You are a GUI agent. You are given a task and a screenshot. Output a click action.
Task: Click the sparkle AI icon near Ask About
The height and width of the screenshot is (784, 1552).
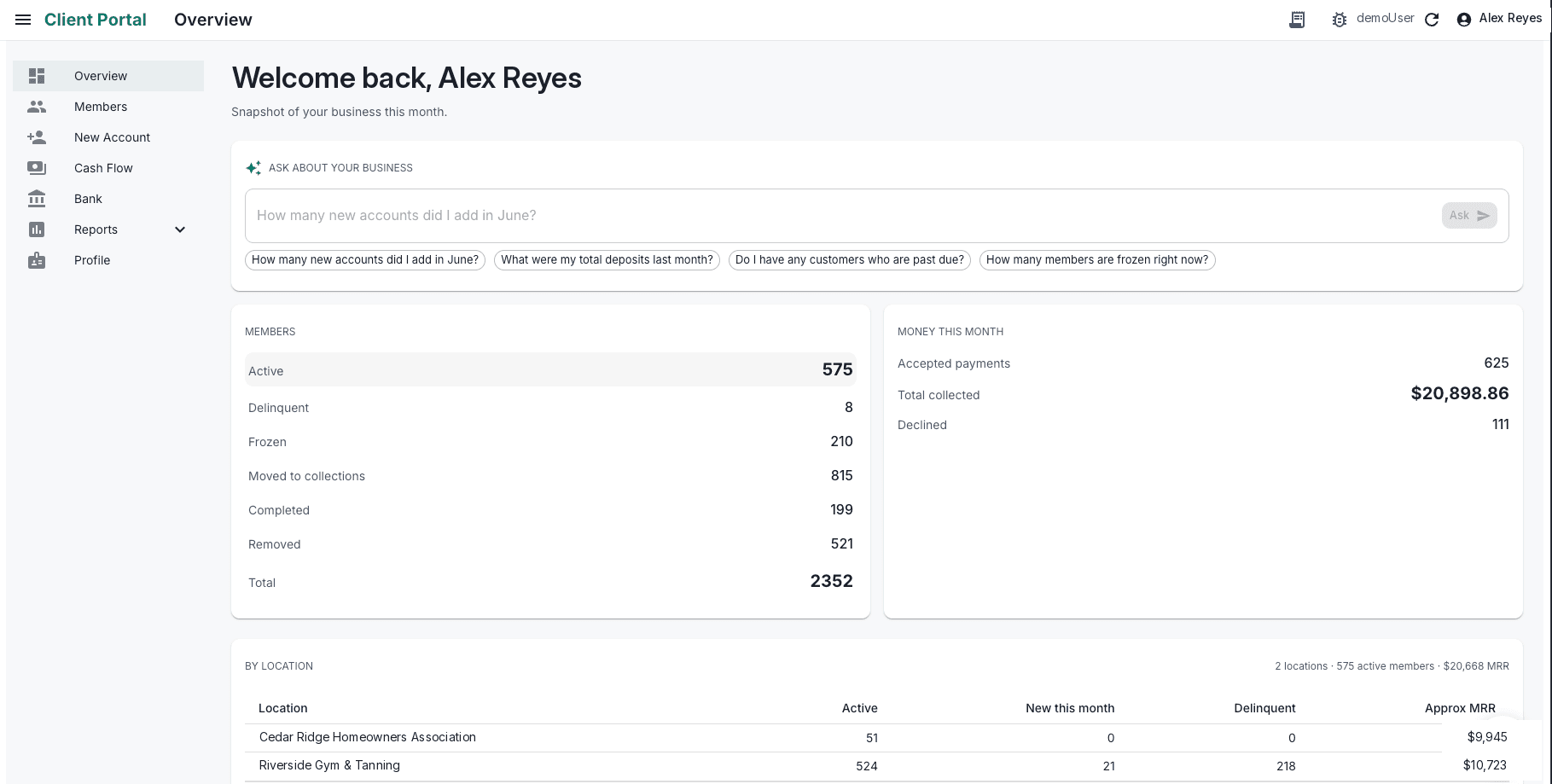253,168
